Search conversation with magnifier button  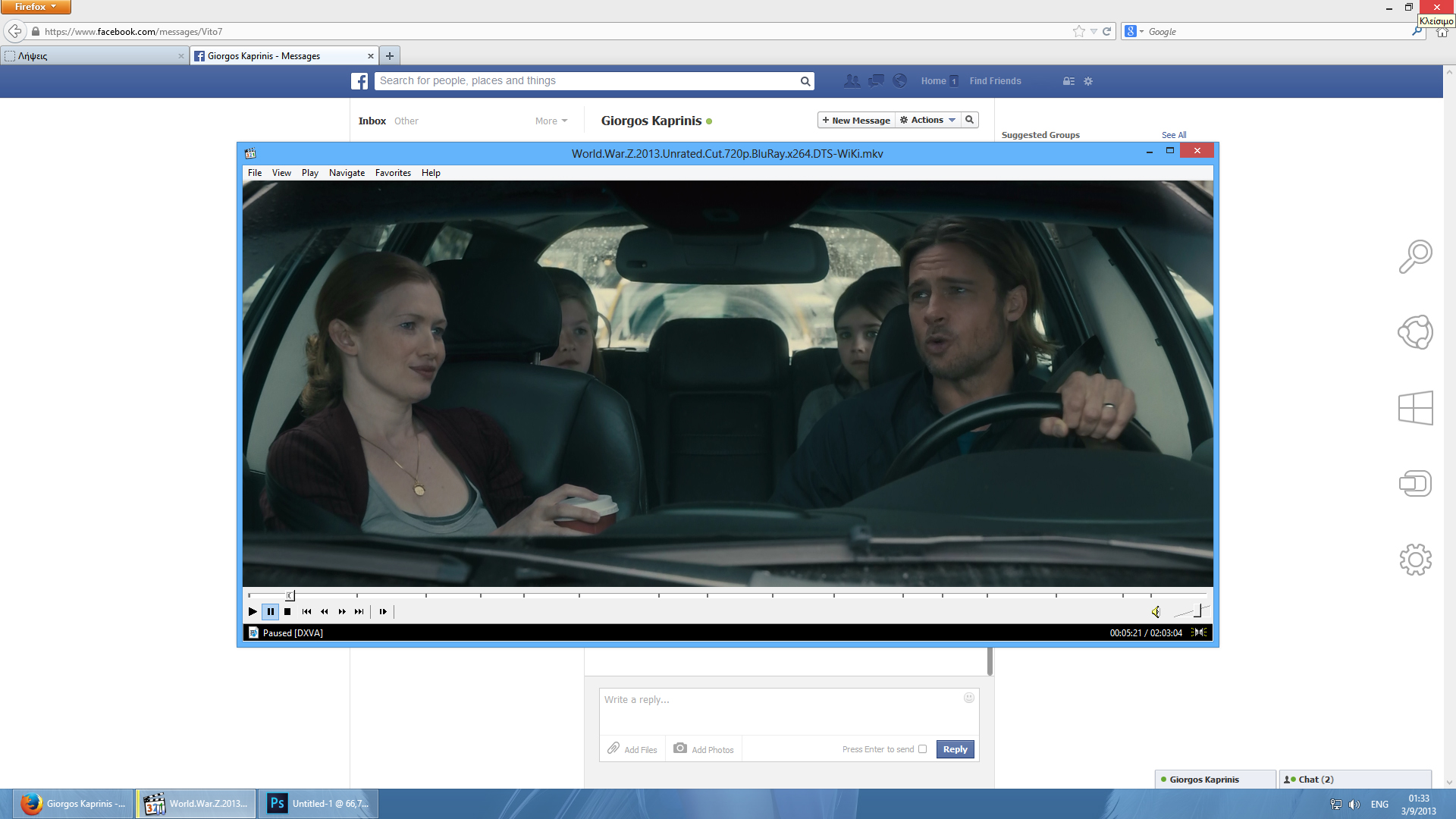click(x=969, y=120)
